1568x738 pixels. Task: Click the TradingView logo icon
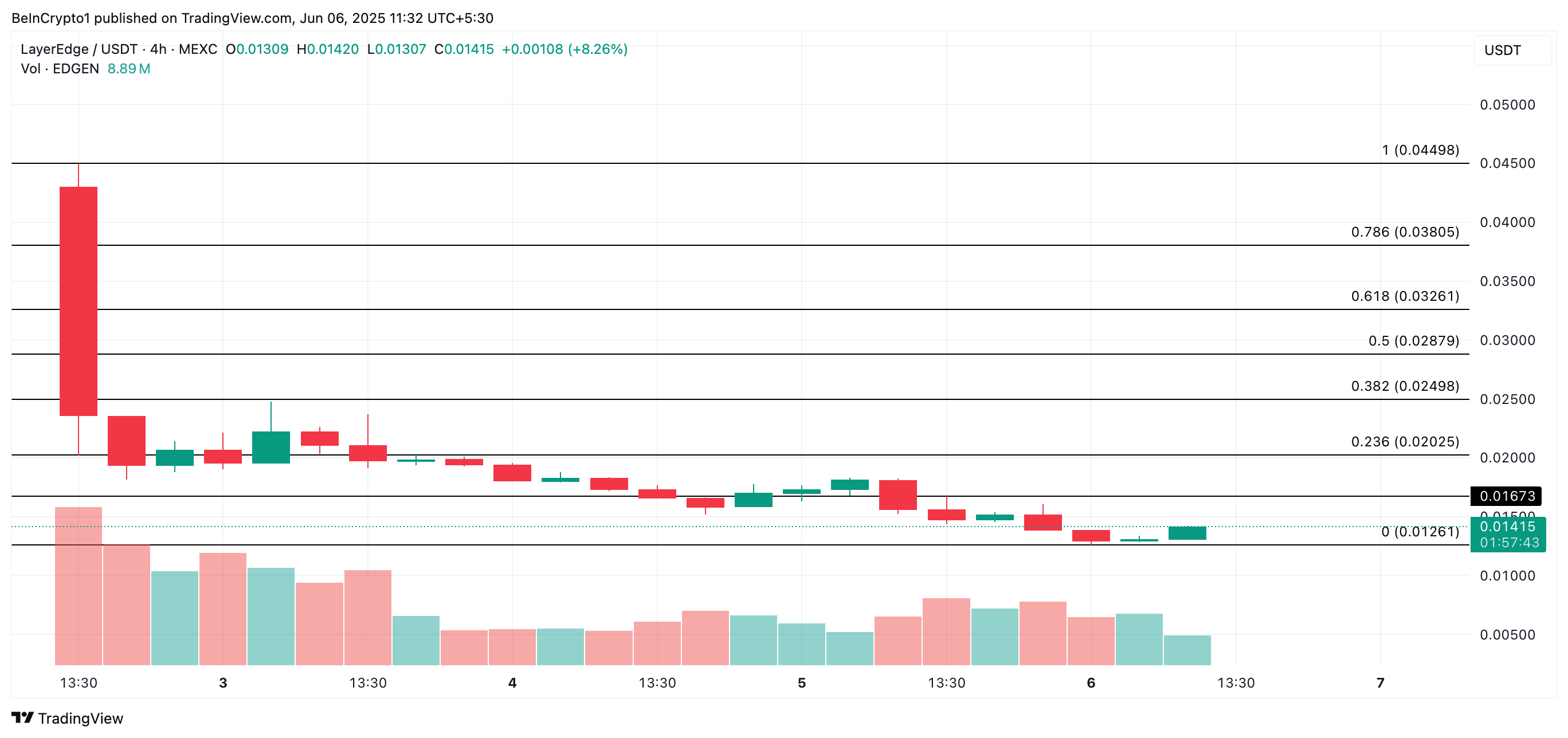(22, 718)
